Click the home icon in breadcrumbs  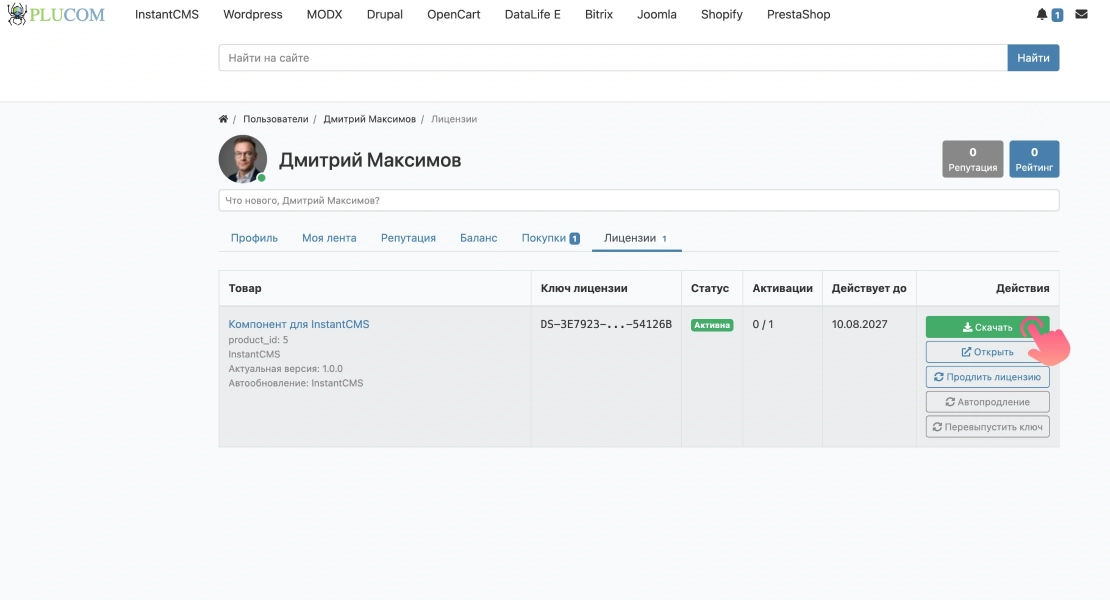coord(223,119)
